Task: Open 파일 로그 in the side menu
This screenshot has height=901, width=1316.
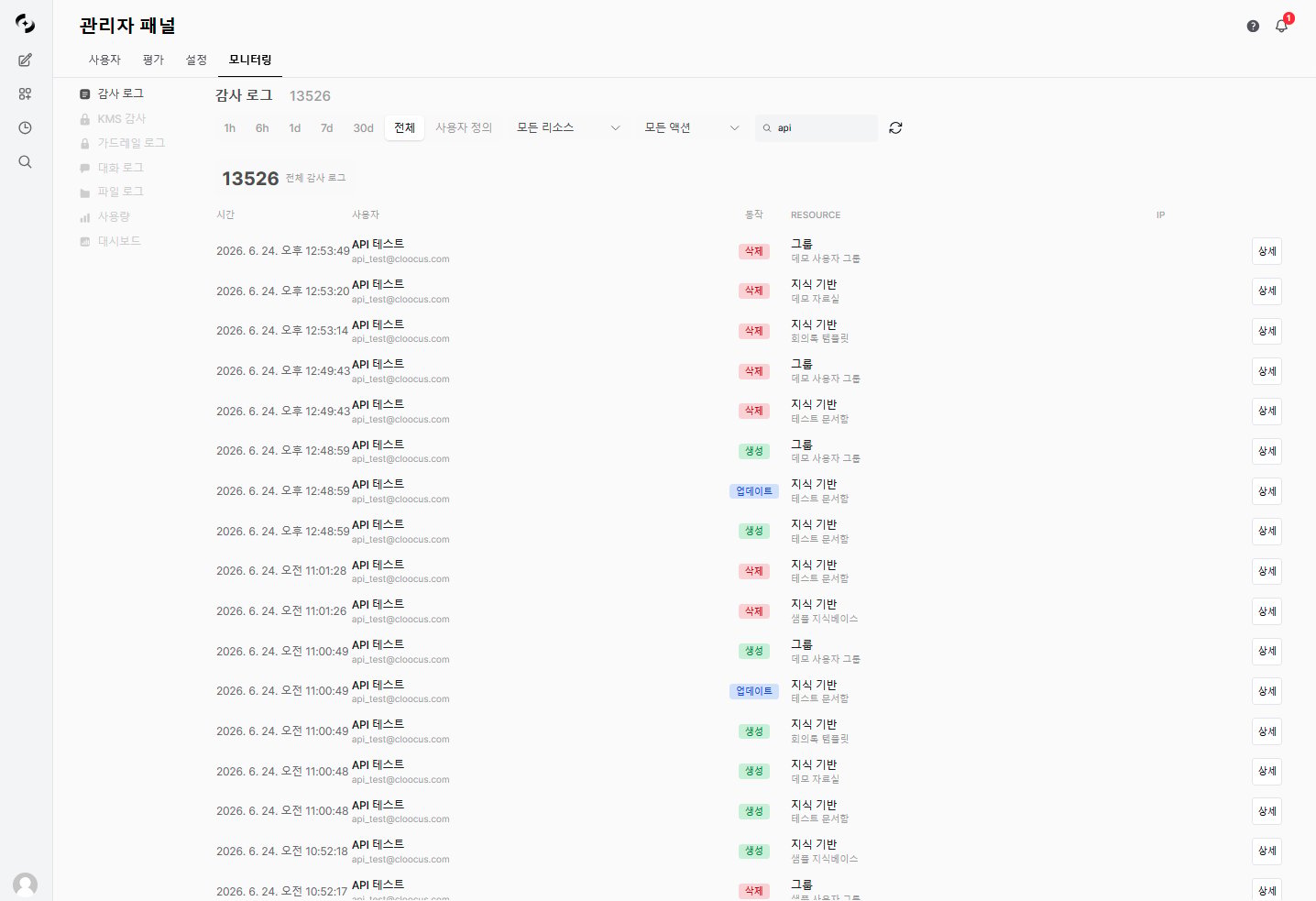Action: coord(121,192)
